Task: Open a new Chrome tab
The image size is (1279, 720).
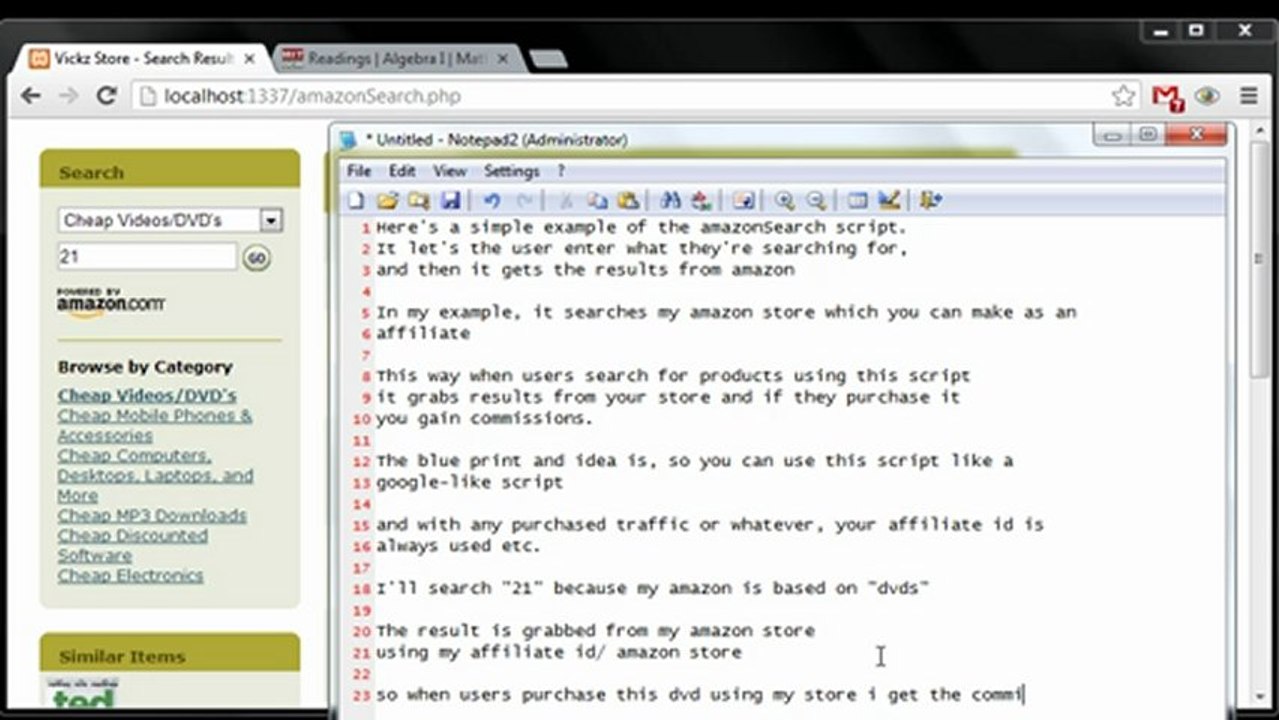Action: coord(548,60)
